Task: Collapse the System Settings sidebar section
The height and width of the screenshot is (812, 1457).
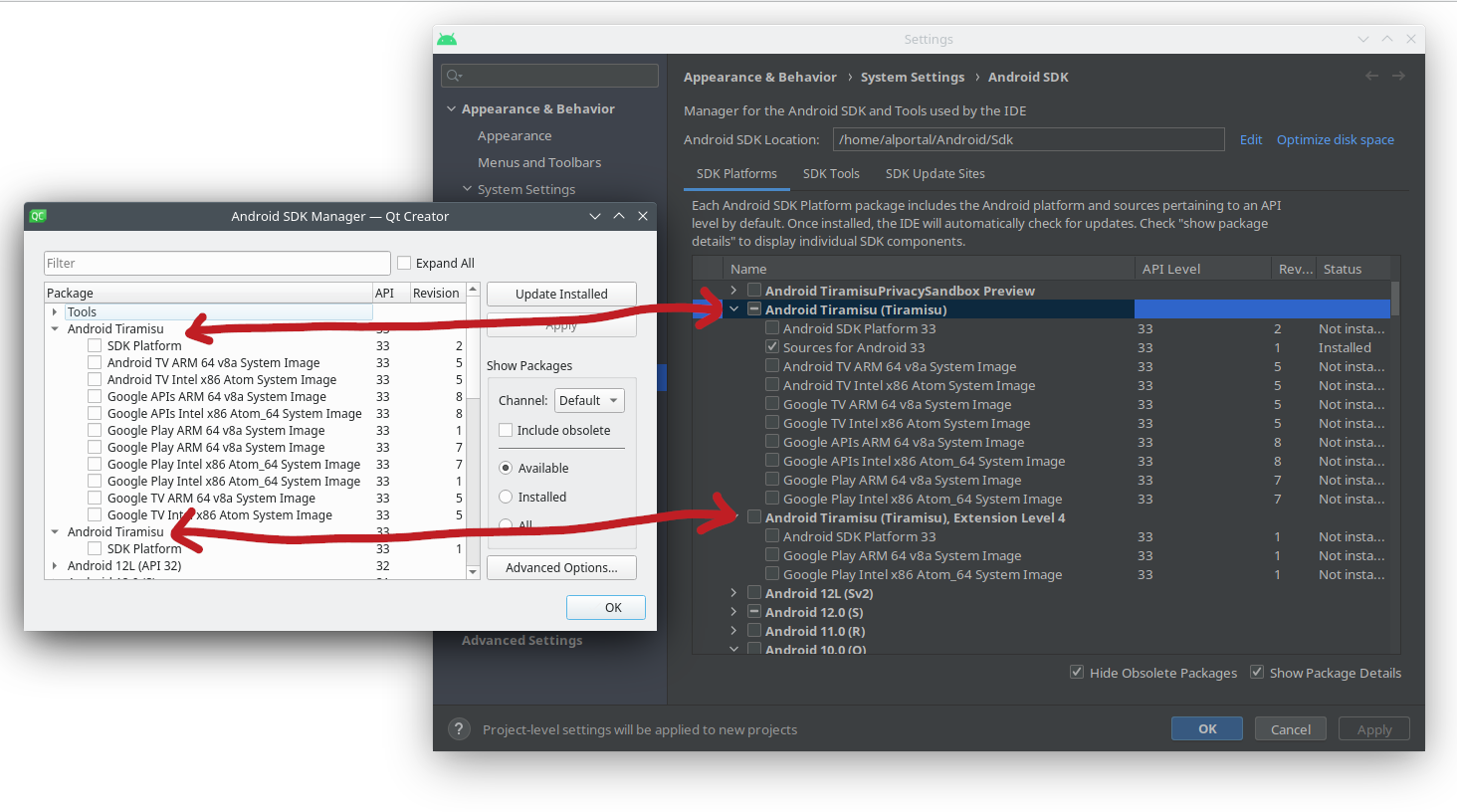Action: pos(468,189)
